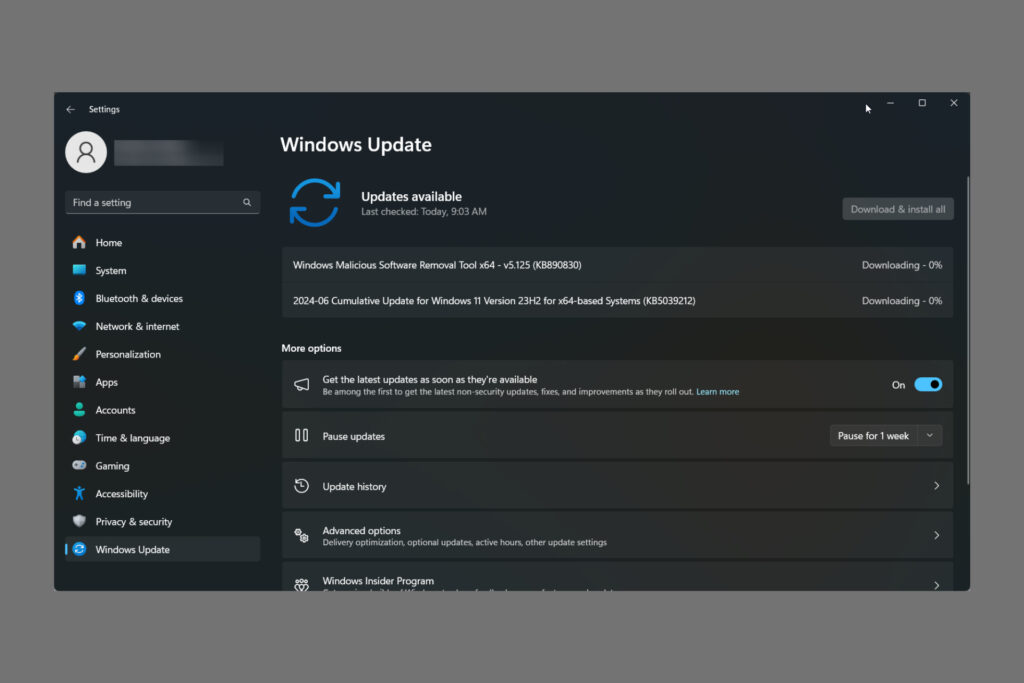Click the Accessibility figure icon
1024x683 pixels.
point(79,494)
